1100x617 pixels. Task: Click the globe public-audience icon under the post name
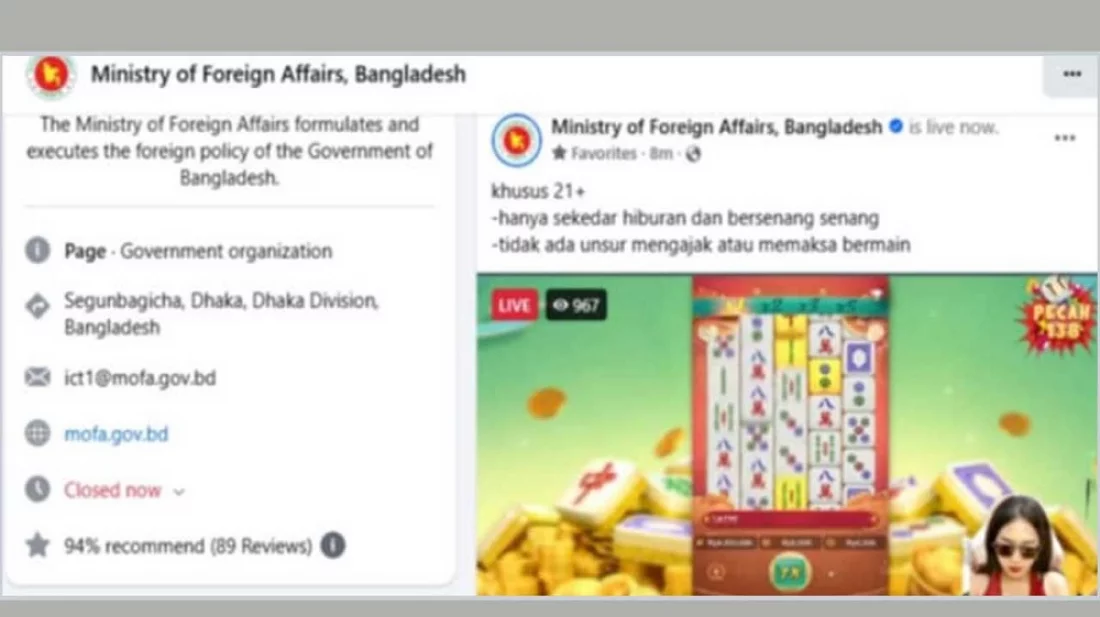pos(693,154)
